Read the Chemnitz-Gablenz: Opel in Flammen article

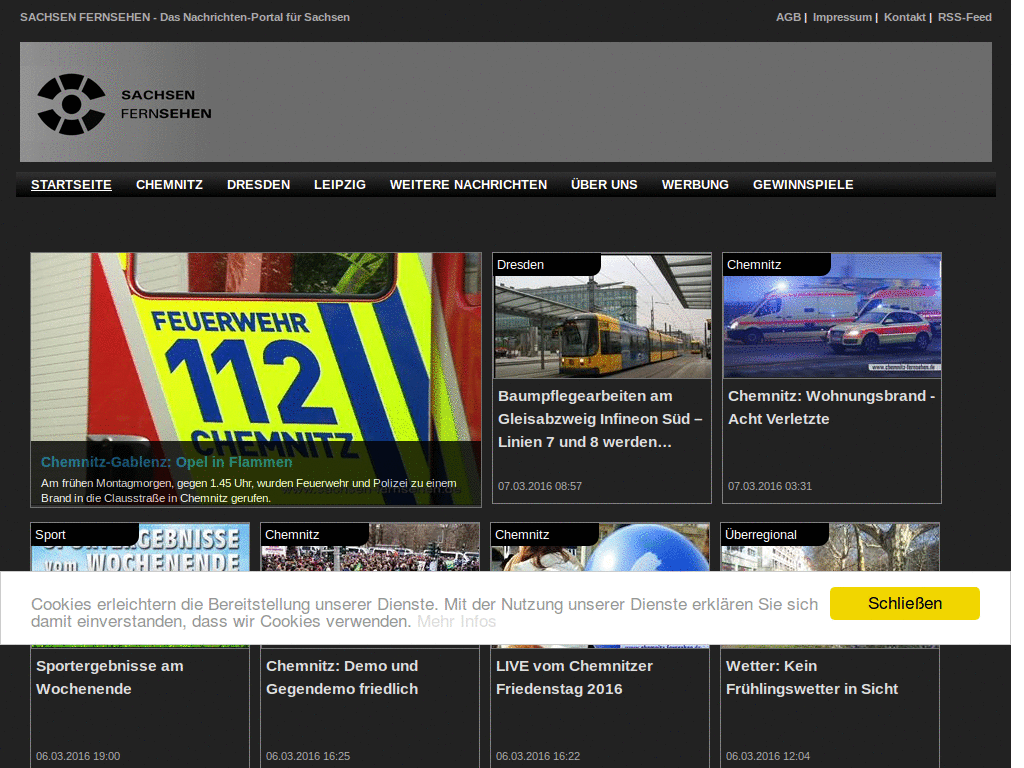[x=167, y=462]
